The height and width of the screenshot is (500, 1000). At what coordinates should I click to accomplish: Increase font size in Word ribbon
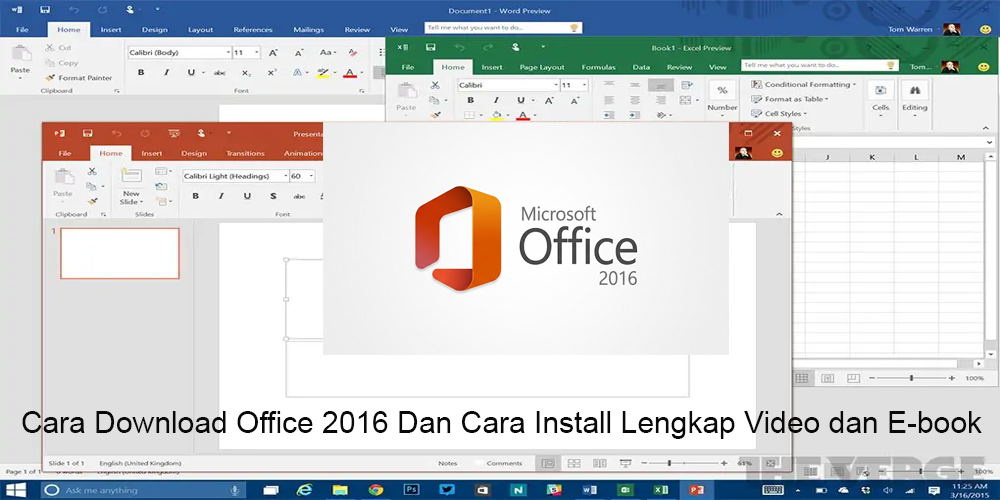pos(273,52)
